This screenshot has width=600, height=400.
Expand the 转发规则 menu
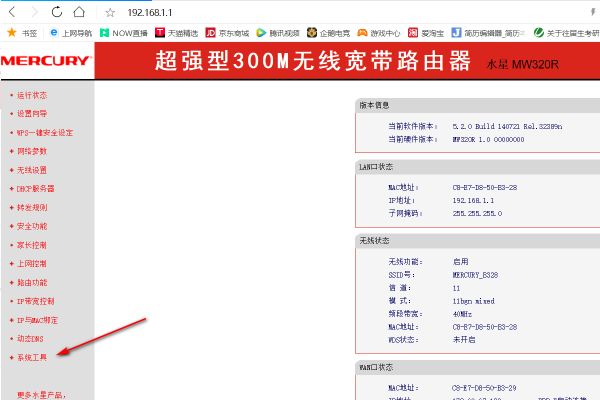pos(32,207)
